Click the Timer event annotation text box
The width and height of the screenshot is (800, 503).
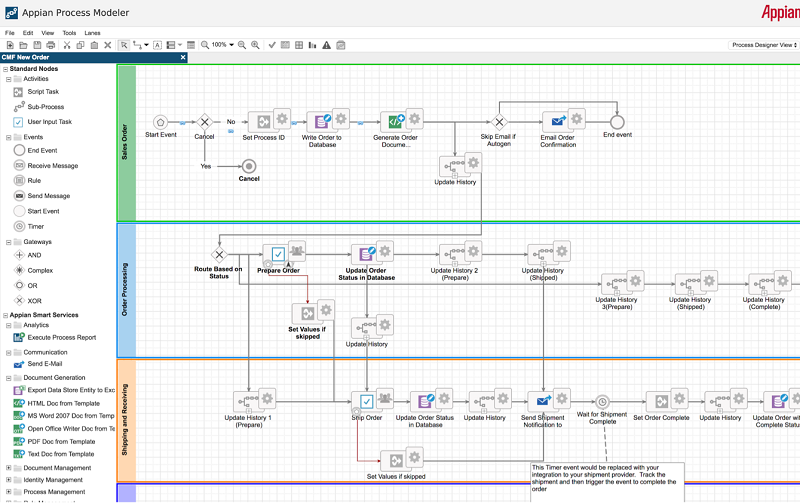608,481
